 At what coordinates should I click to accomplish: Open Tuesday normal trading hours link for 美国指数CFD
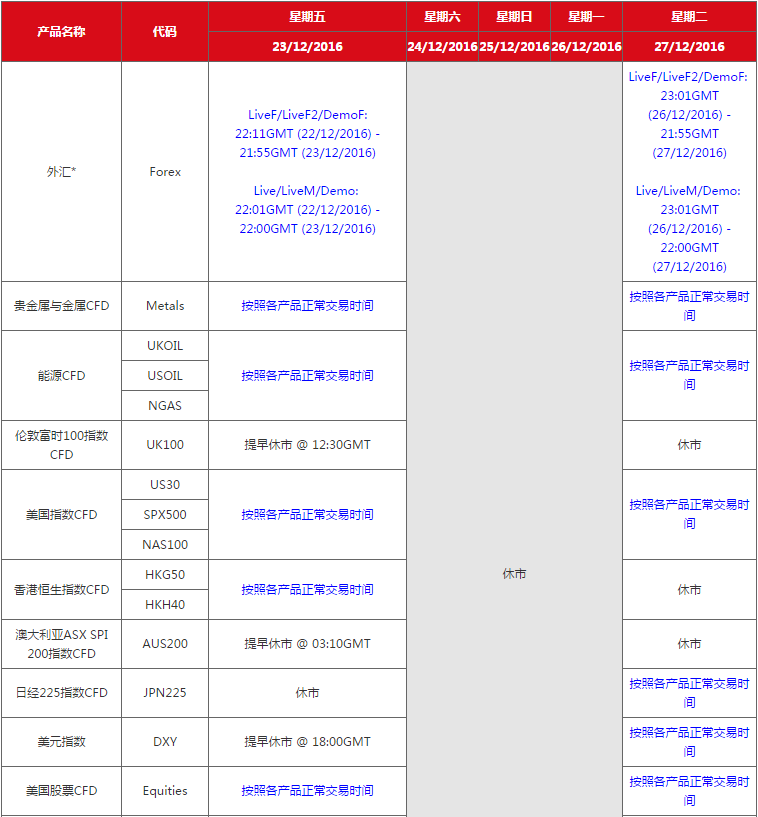(689, 514)
